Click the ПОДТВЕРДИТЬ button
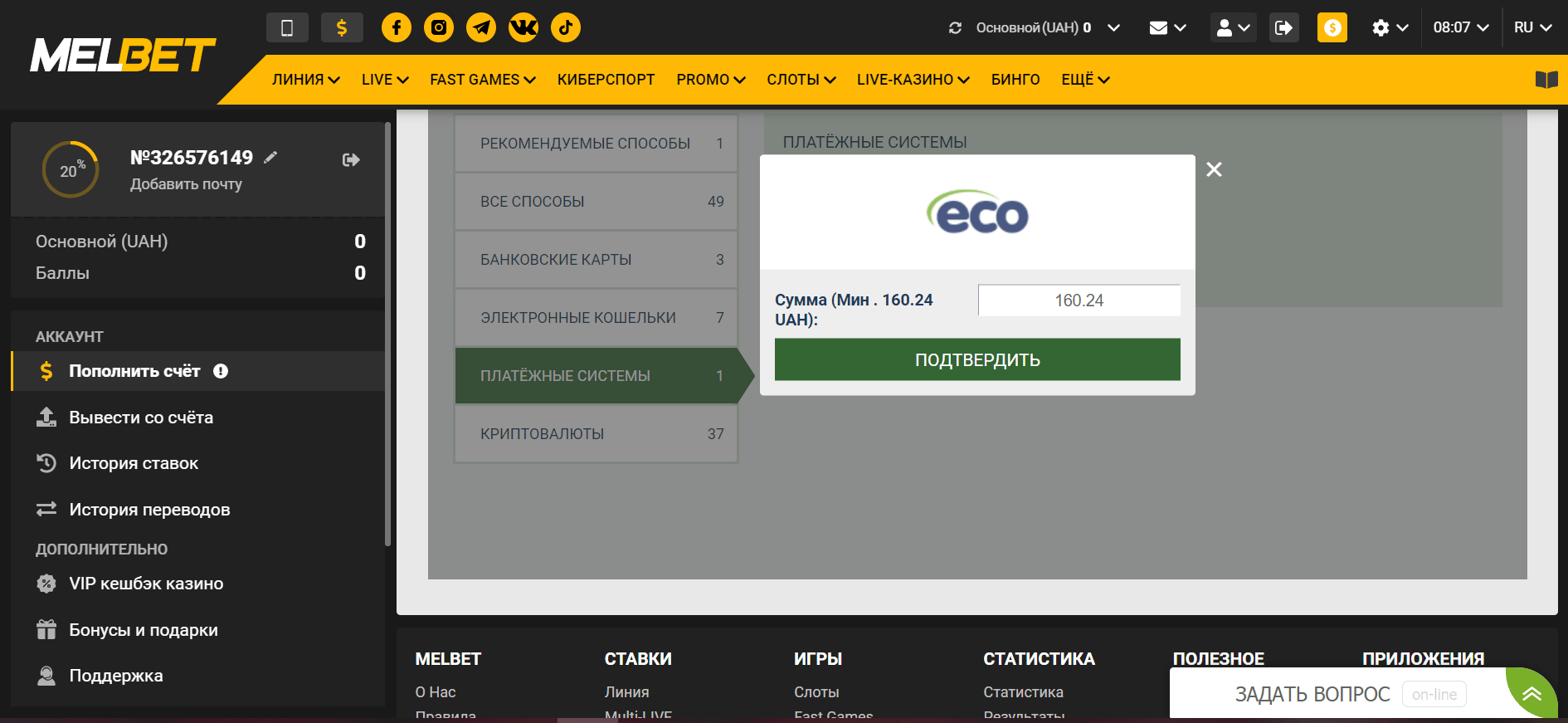The height and width of the screenshot is (723, 1568). pos(977,359)
